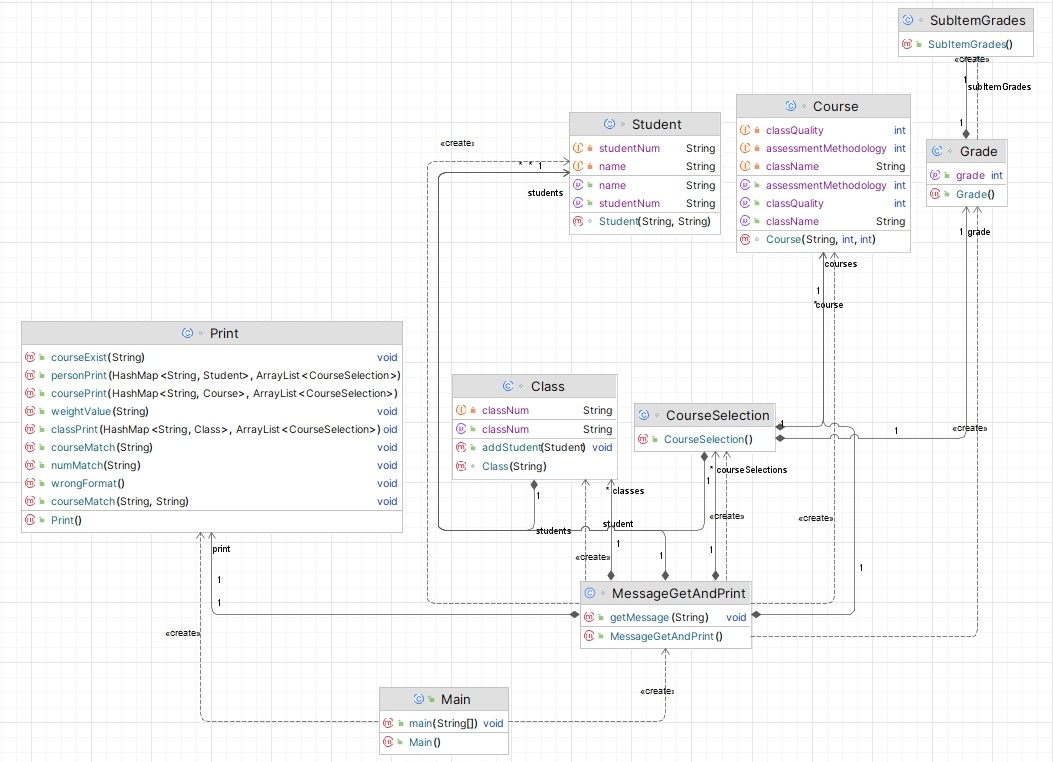The height and width of the screenshot is (762, 1053).
Task: Click the method icon next to addStudent(Student)
Action: point(462,447)
